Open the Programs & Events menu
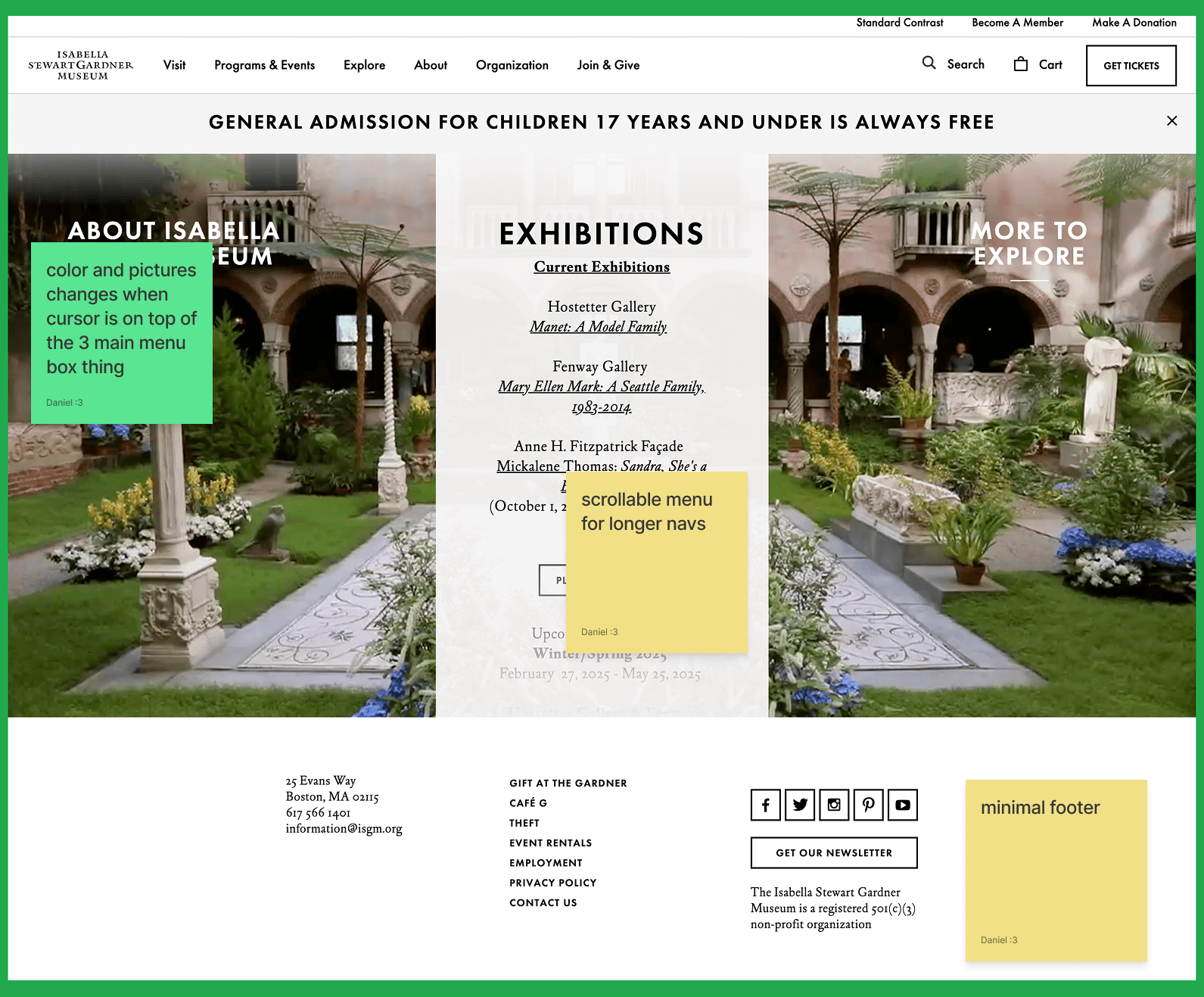Image resolution: width=1204 pixels, height=997 pixels. (x=264, y=65)
